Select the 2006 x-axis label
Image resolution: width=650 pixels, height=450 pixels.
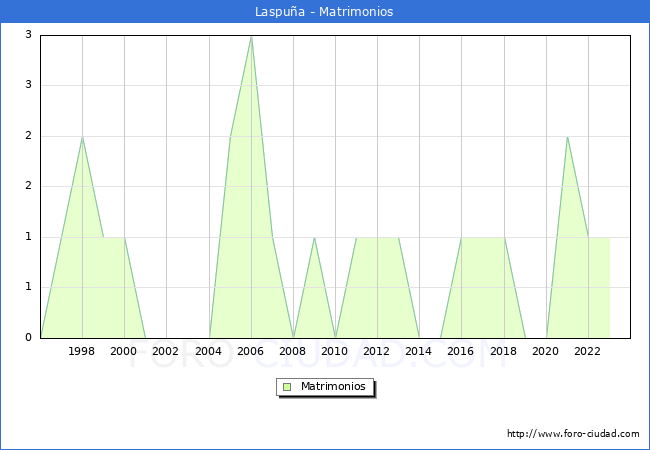(x=251, y=351)
